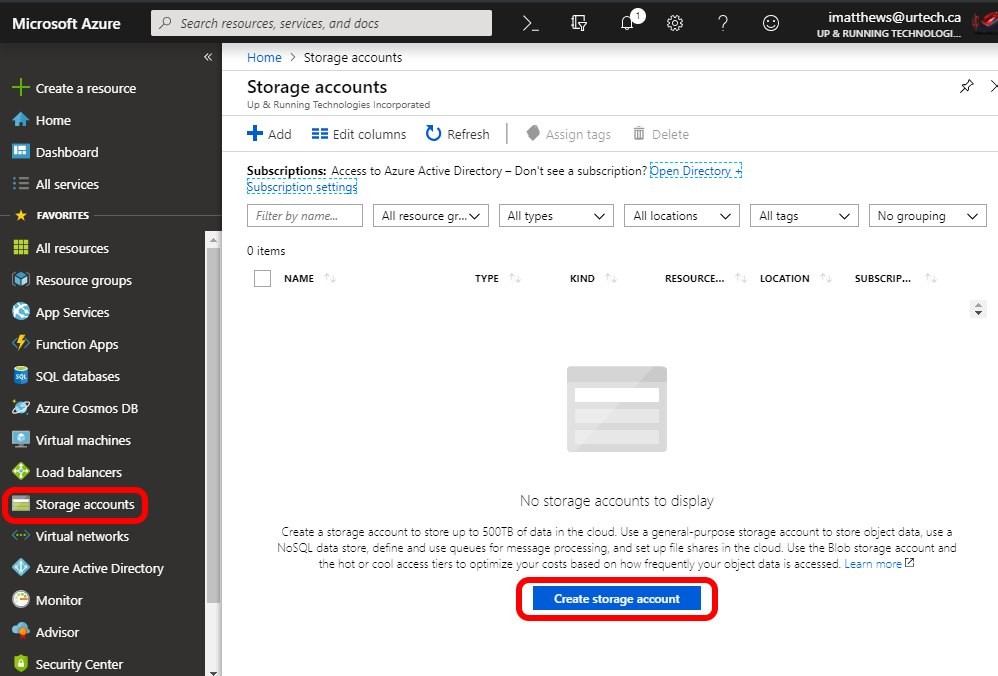The width and height of the screenshot is (998, 676).
Task: Pin the Storage accounts blade
Action: point(966,87)
